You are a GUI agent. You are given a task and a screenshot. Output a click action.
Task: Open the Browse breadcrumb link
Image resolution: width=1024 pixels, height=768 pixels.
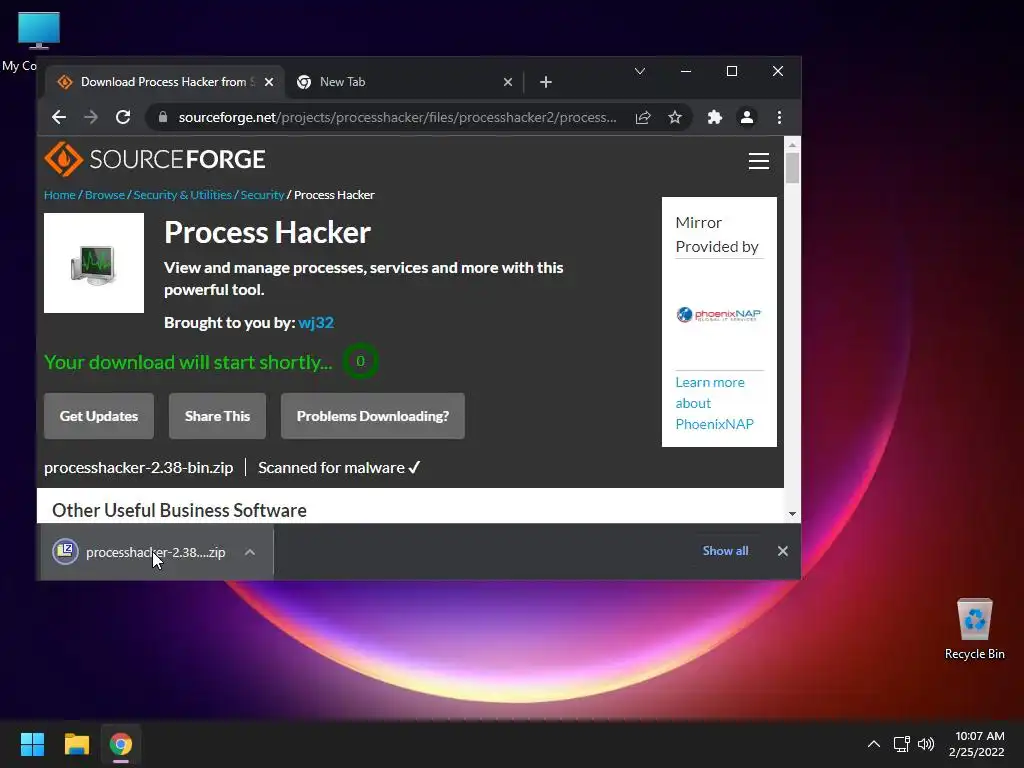pos(104,195)
